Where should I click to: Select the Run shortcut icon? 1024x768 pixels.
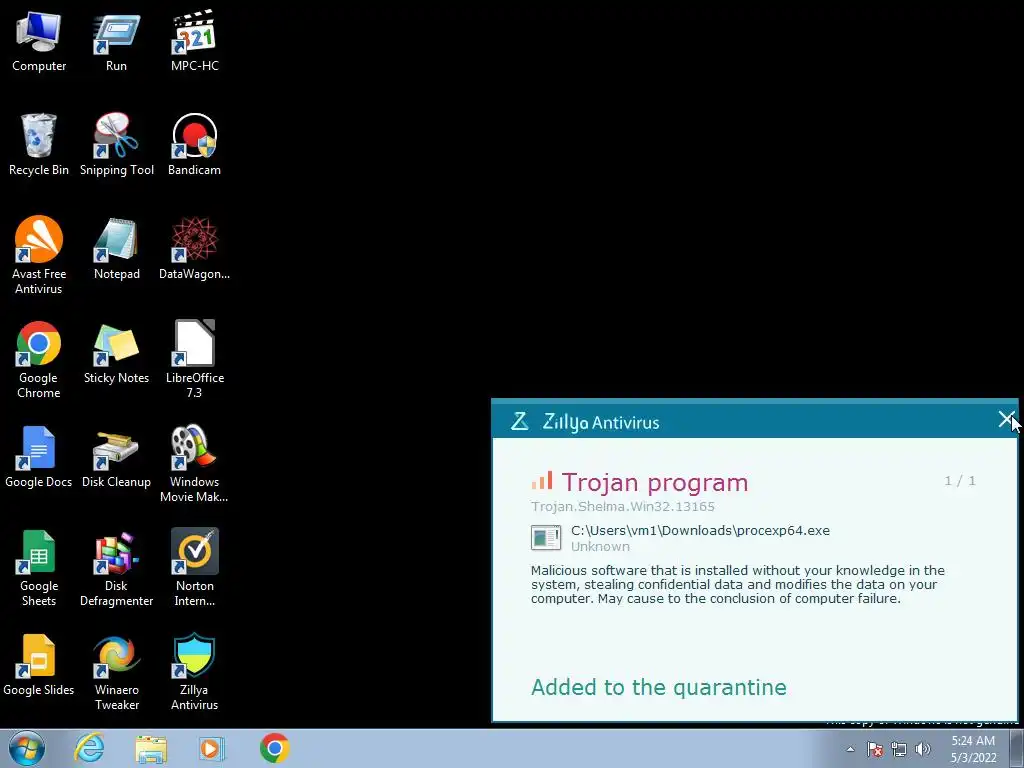point(116,42)
